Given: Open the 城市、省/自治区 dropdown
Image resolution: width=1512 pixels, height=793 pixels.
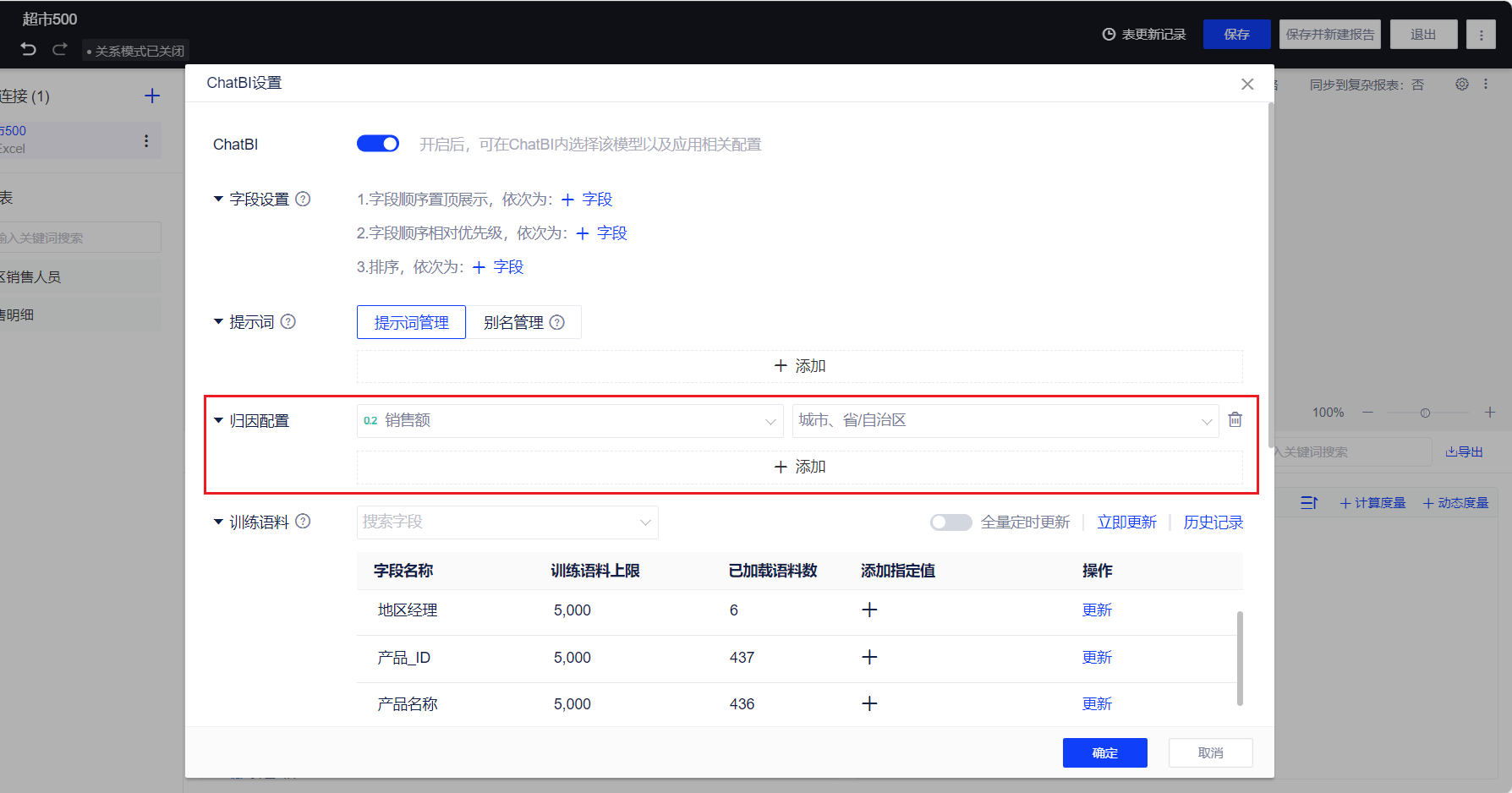Looking at the screenshot, I should coord(1005,421).
